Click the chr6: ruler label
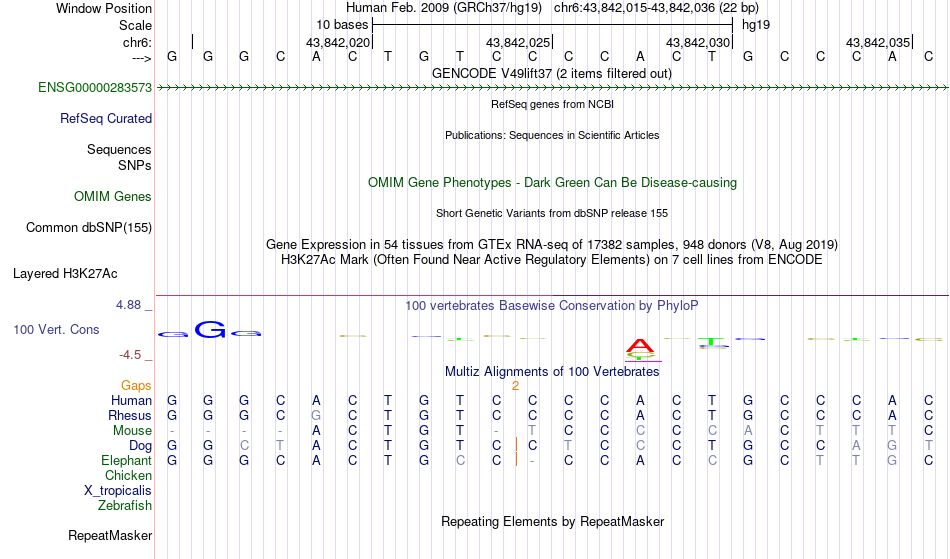Screen dimensions: 950x559 138,42
